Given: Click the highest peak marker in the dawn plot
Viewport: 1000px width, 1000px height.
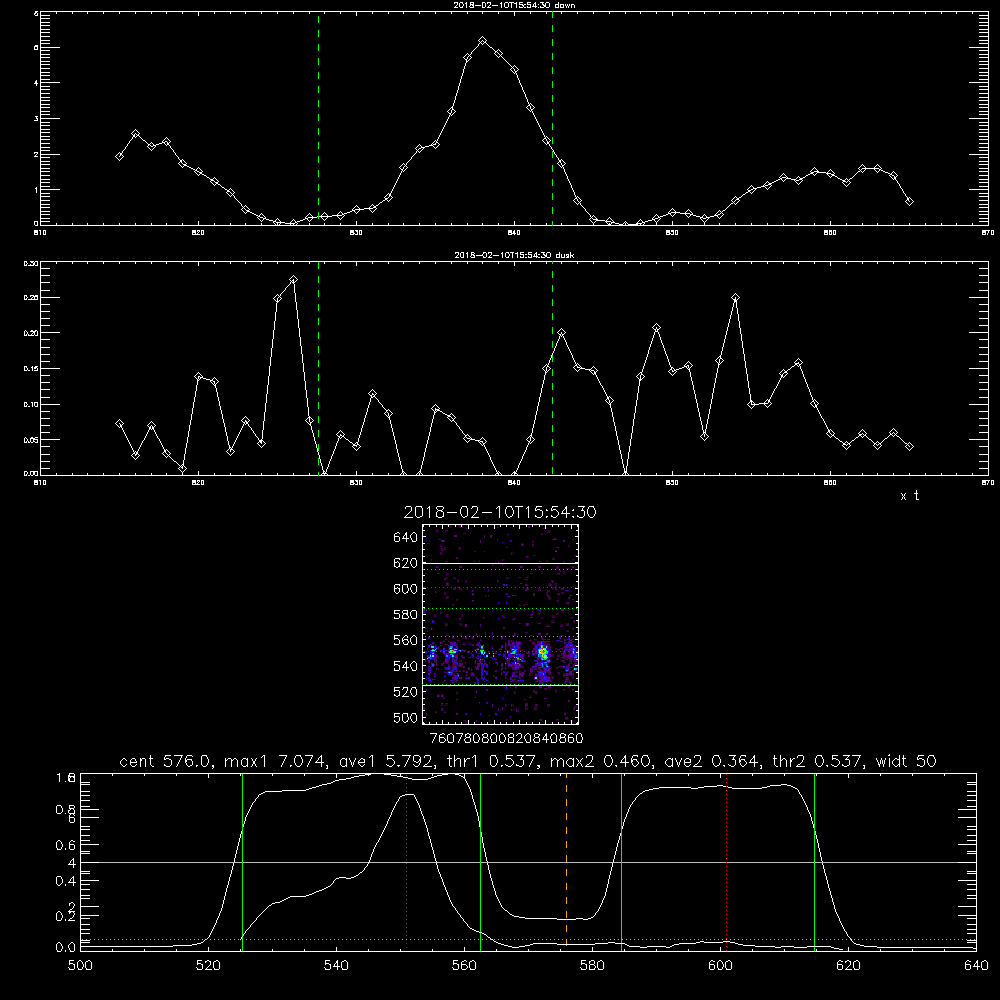Looking at the screenshot, I should coord(483,41).
